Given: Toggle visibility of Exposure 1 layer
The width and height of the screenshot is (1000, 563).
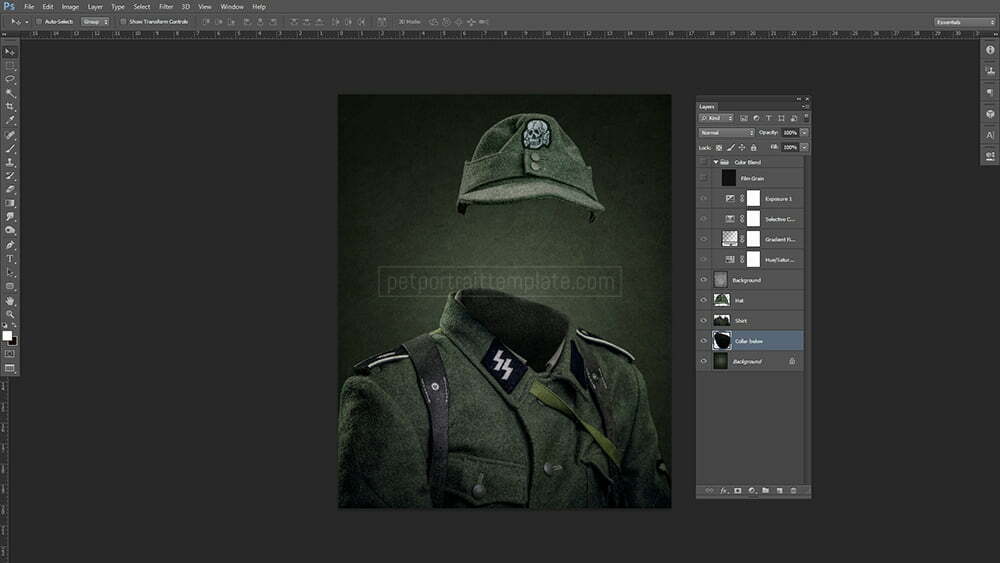Looking at the screenshot, I should click(703, 199).
